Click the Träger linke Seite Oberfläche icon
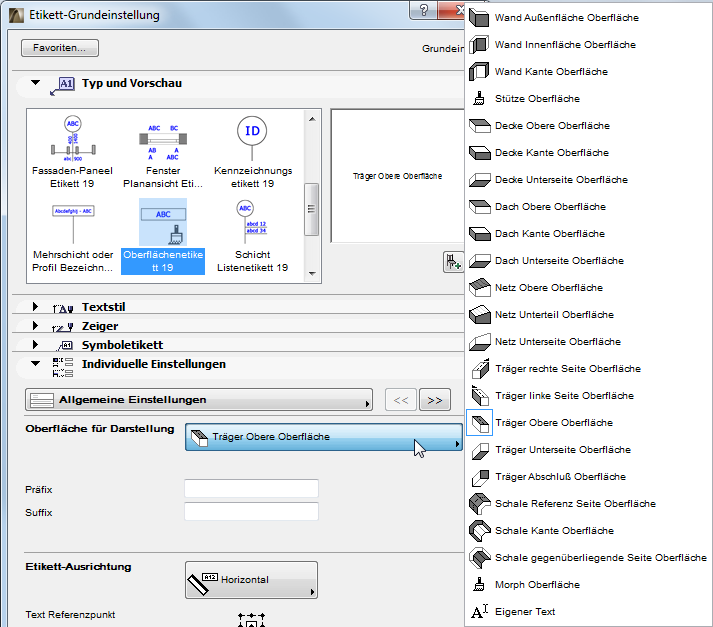 coord(480,396)
